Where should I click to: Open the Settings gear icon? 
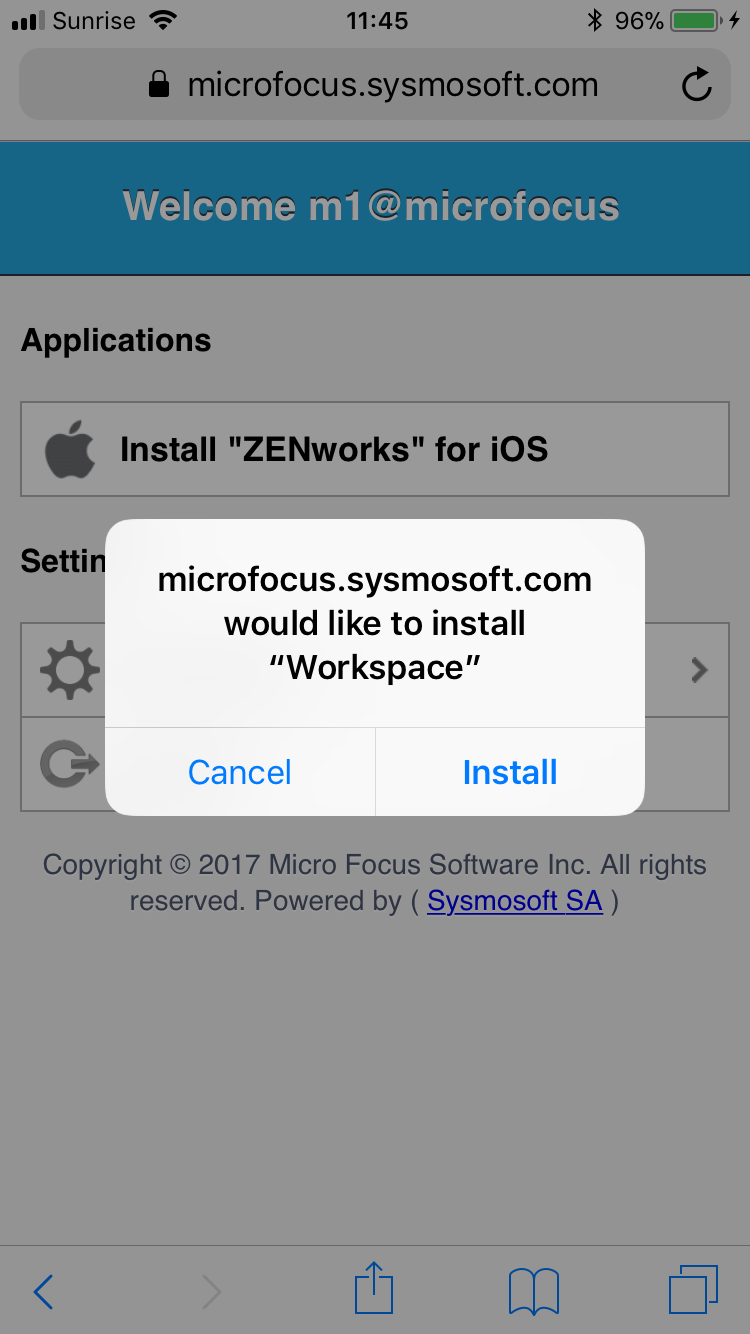(67, 670)
